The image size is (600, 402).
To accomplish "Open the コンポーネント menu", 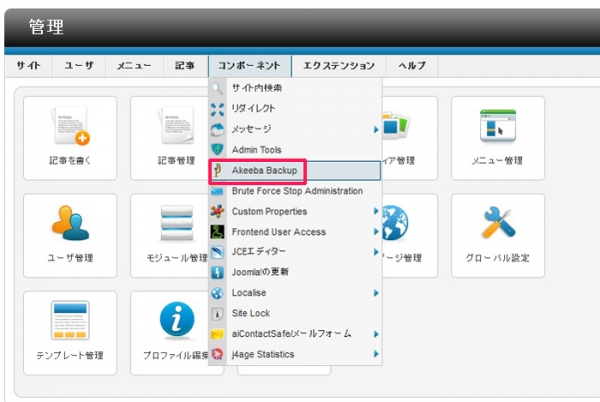I will click(x=249, y=66).
